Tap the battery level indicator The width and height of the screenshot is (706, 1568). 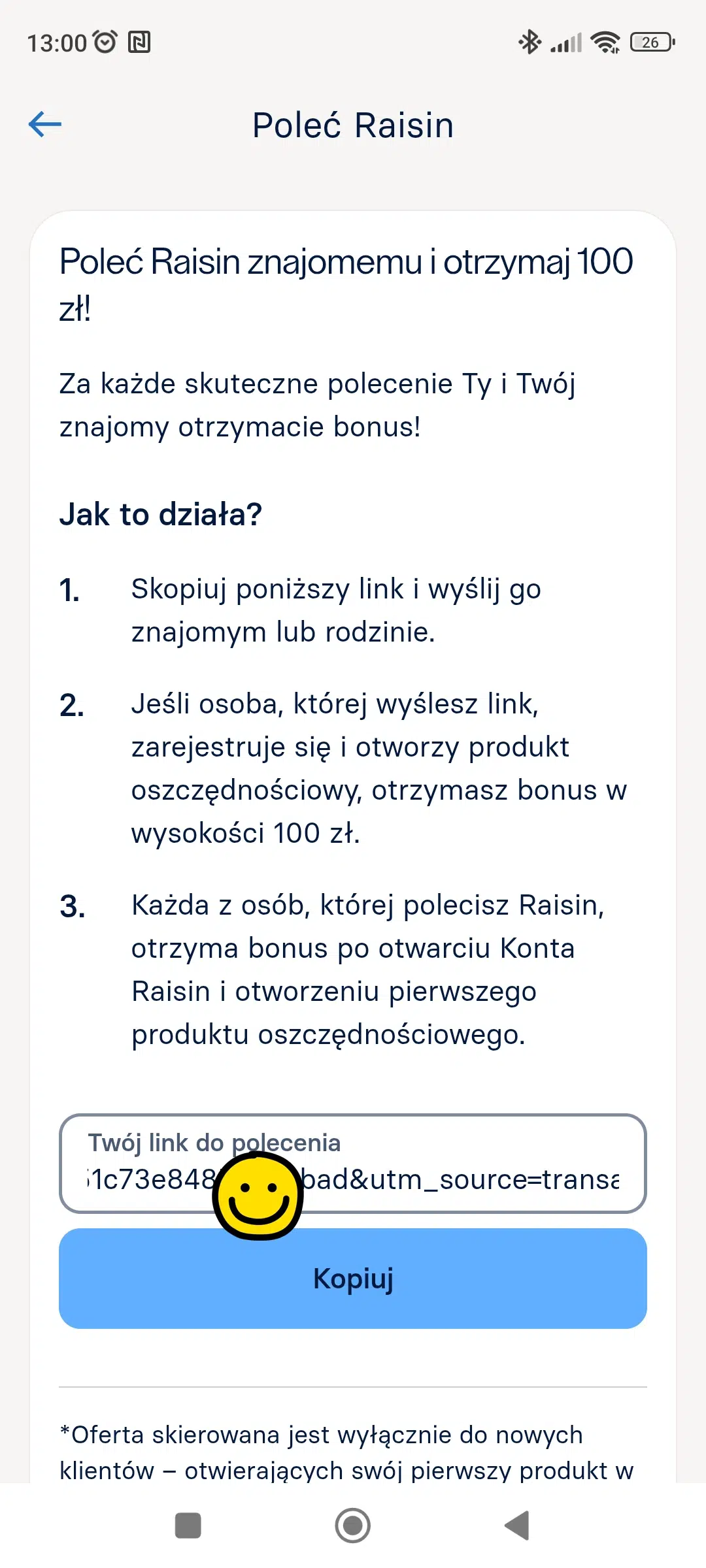(x=652, y=42)
